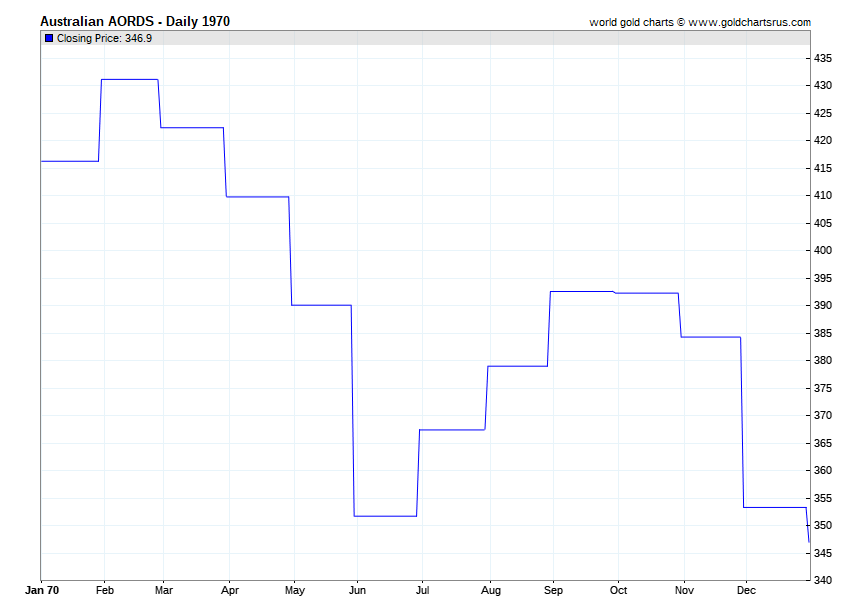This screenshot has height=616, width=850.
Task: Click the October line segment near 392
Action: [647, 293]
